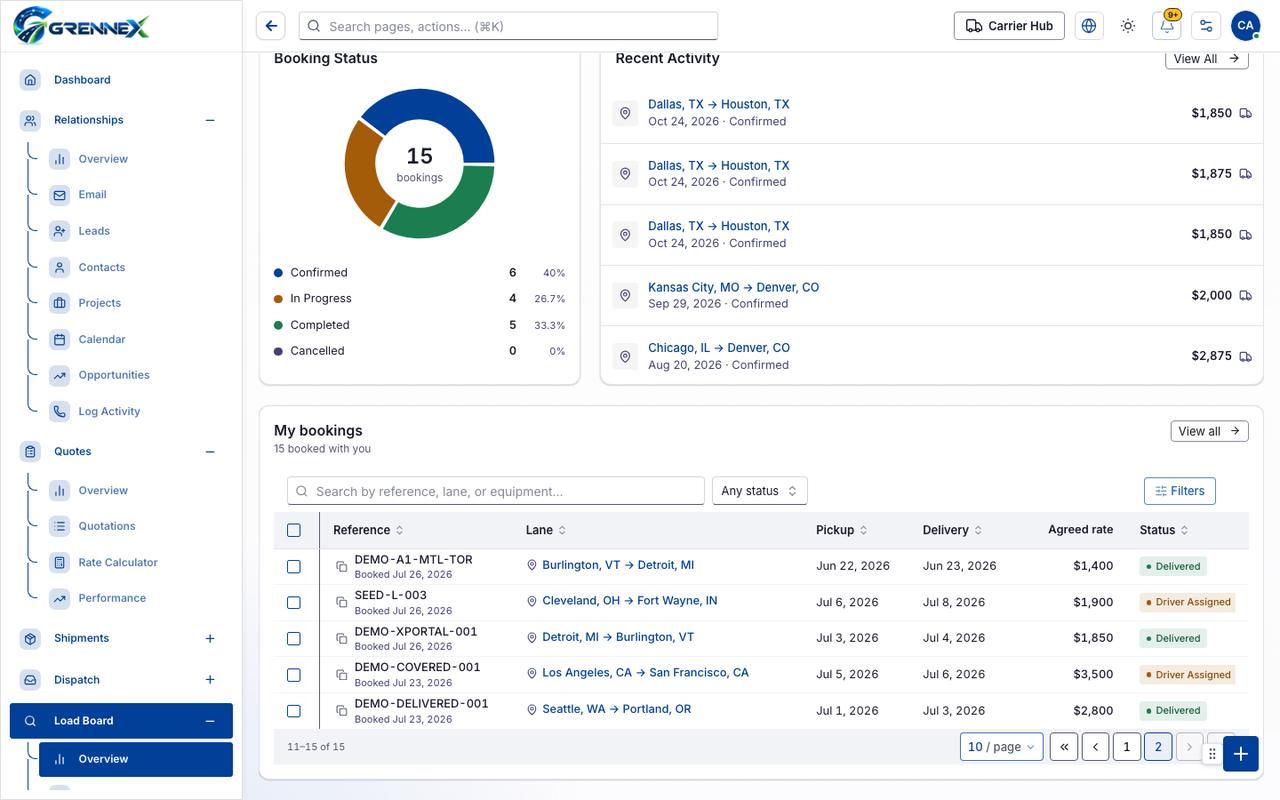Expand the Dispatch sidebar section

pos(210,680)
